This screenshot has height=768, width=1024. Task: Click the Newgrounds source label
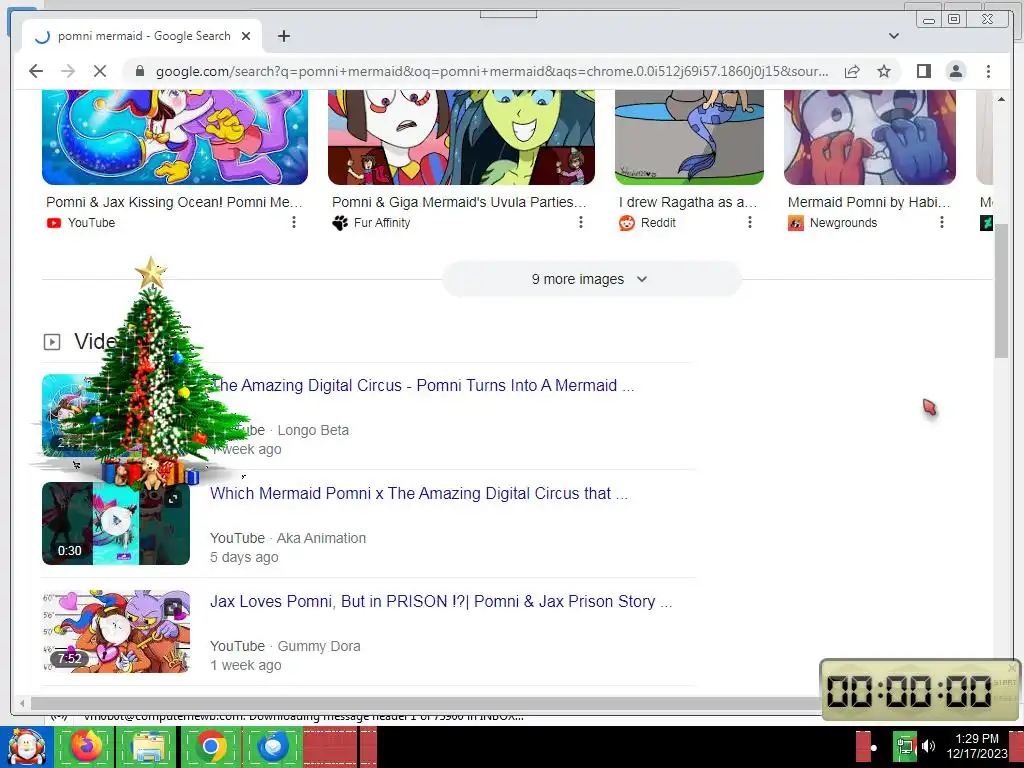[x=843, y=223]
